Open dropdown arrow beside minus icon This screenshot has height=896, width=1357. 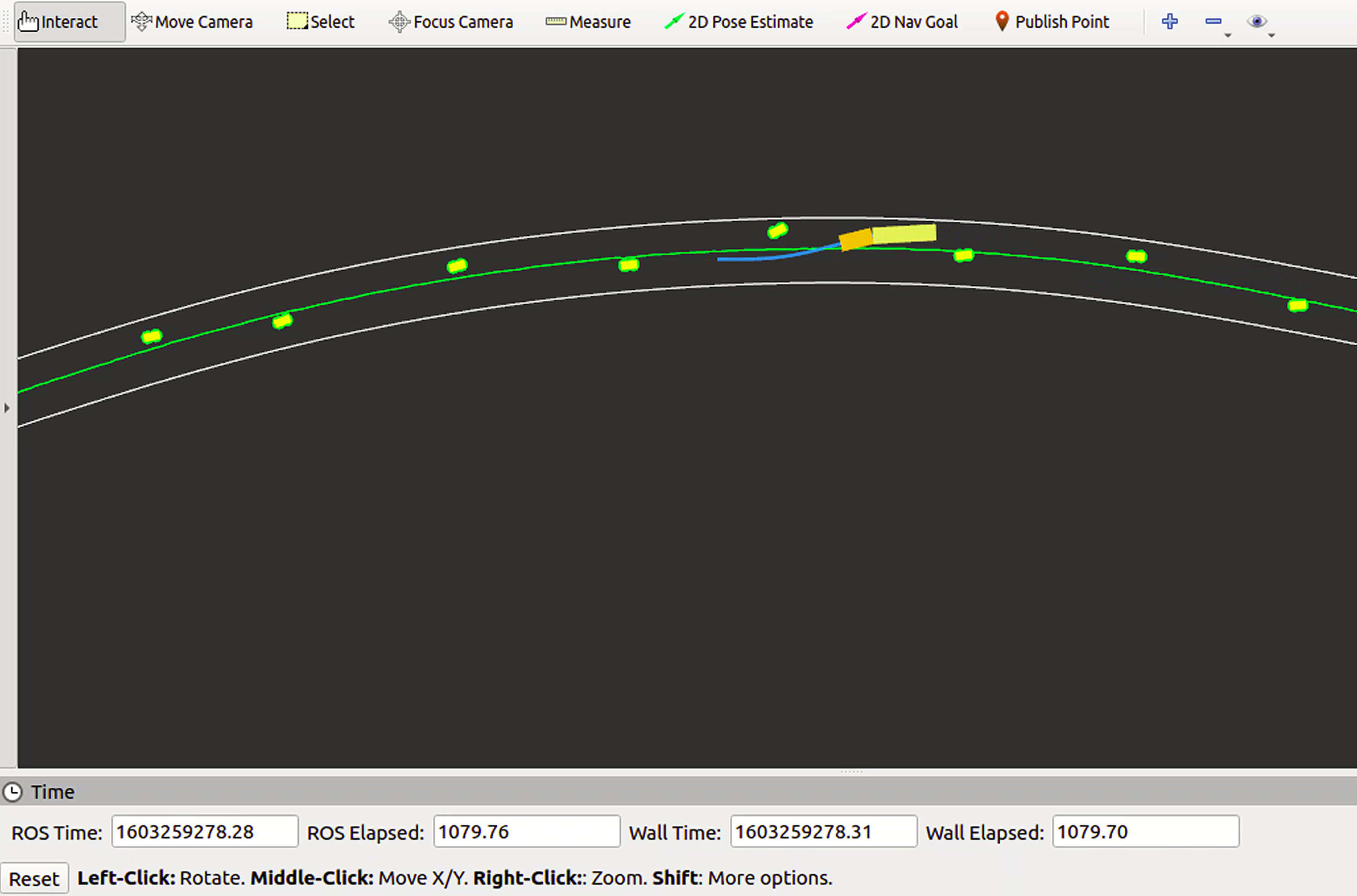pos(1228,35)
